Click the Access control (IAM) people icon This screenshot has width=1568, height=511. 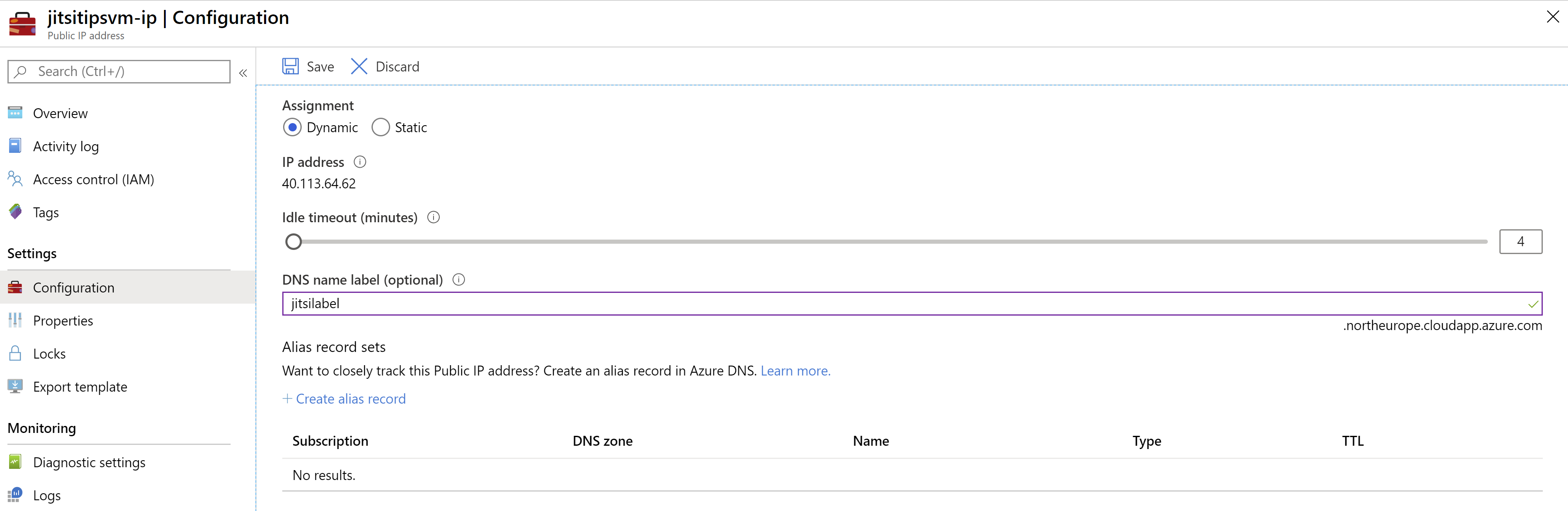tap(15, 179)
